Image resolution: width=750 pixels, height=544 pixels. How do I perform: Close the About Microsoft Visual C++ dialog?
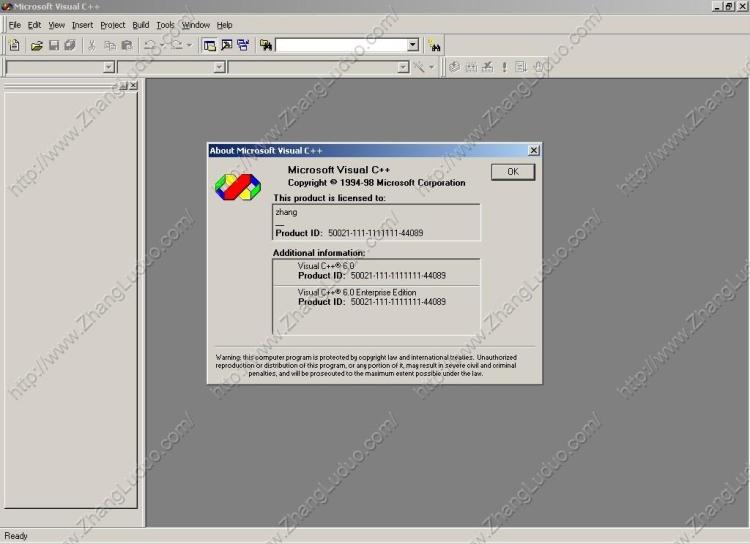point(534,150)
